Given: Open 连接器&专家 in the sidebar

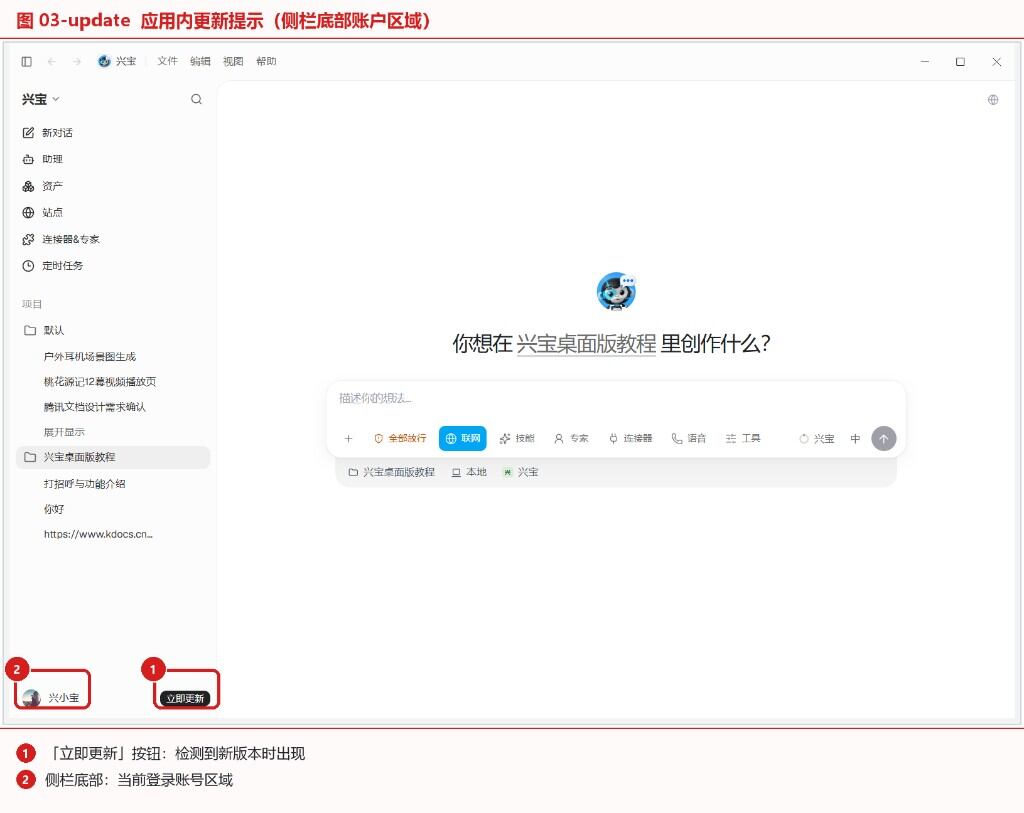Looking at the screenshot, I should (111, 239).
